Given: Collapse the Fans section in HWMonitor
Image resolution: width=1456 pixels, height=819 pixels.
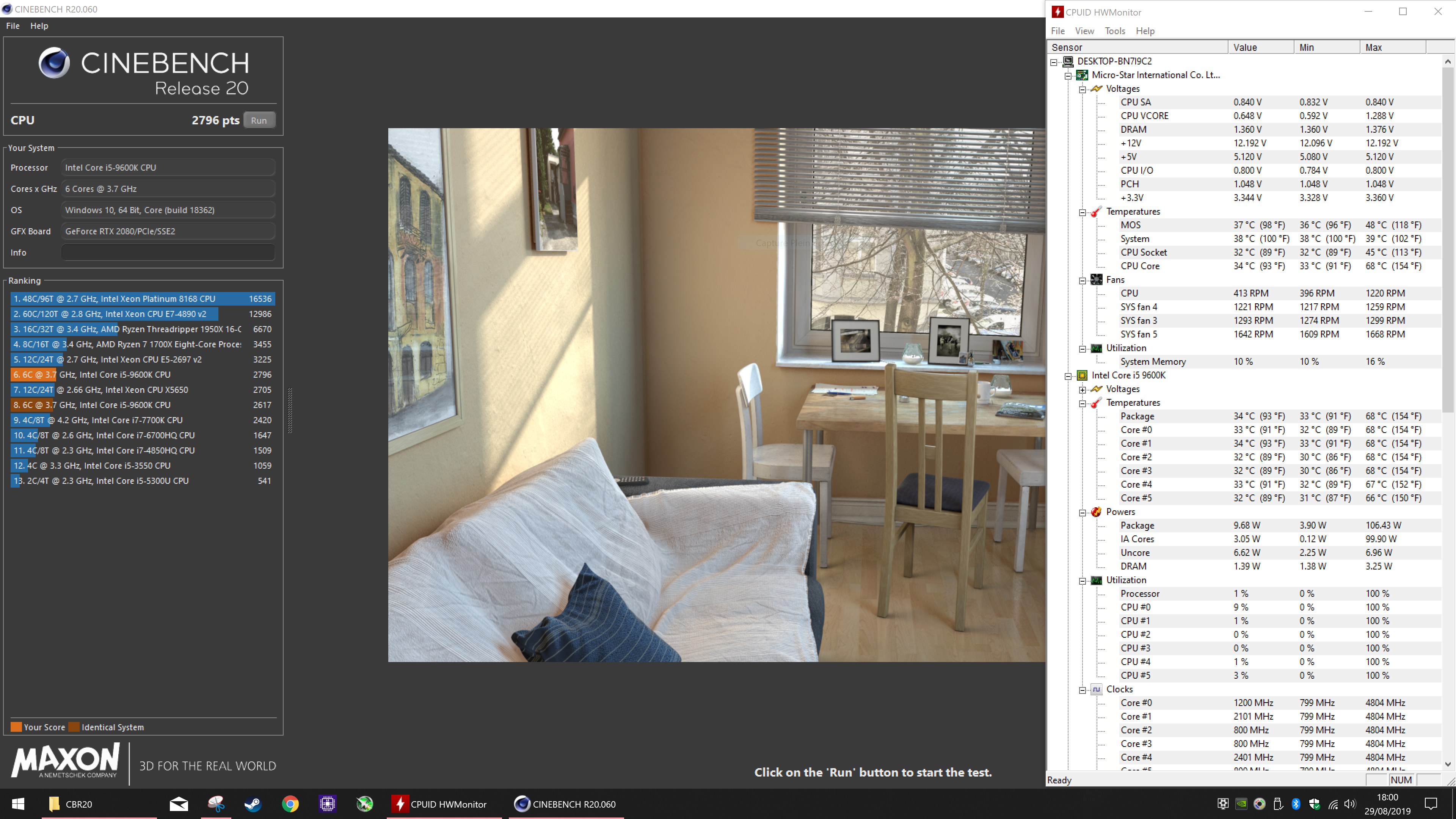Looking at the screenshot, I should (1083, 280).
